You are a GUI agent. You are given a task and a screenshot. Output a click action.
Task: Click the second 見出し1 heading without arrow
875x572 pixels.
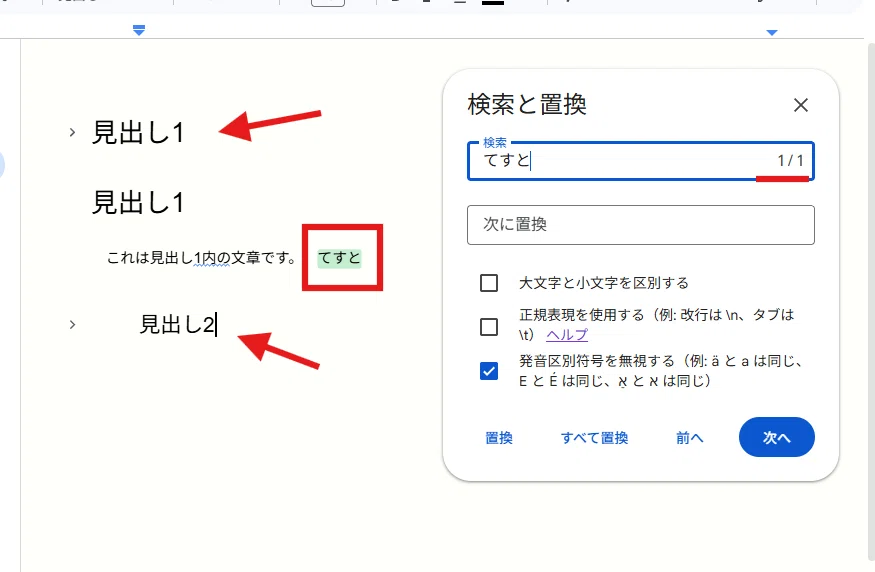(x=138, y=202)
